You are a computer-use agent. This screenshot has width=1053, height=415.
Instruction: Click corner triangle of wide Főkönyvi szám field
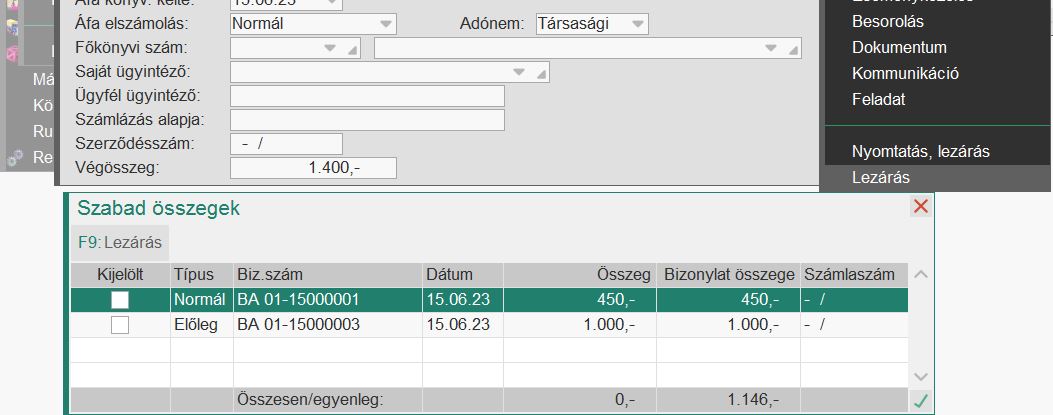793,50
